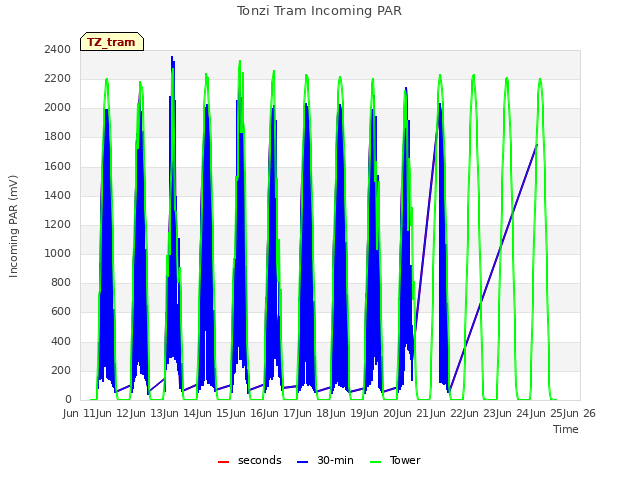Screen dimensions: 640x480
Task: Click the TZ_tram label badge
Action: point(112,42)
